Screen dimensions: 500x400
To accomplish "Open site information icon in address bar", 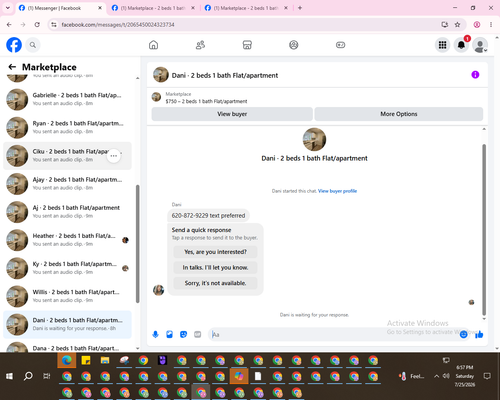I will click(x=54, y=25).
